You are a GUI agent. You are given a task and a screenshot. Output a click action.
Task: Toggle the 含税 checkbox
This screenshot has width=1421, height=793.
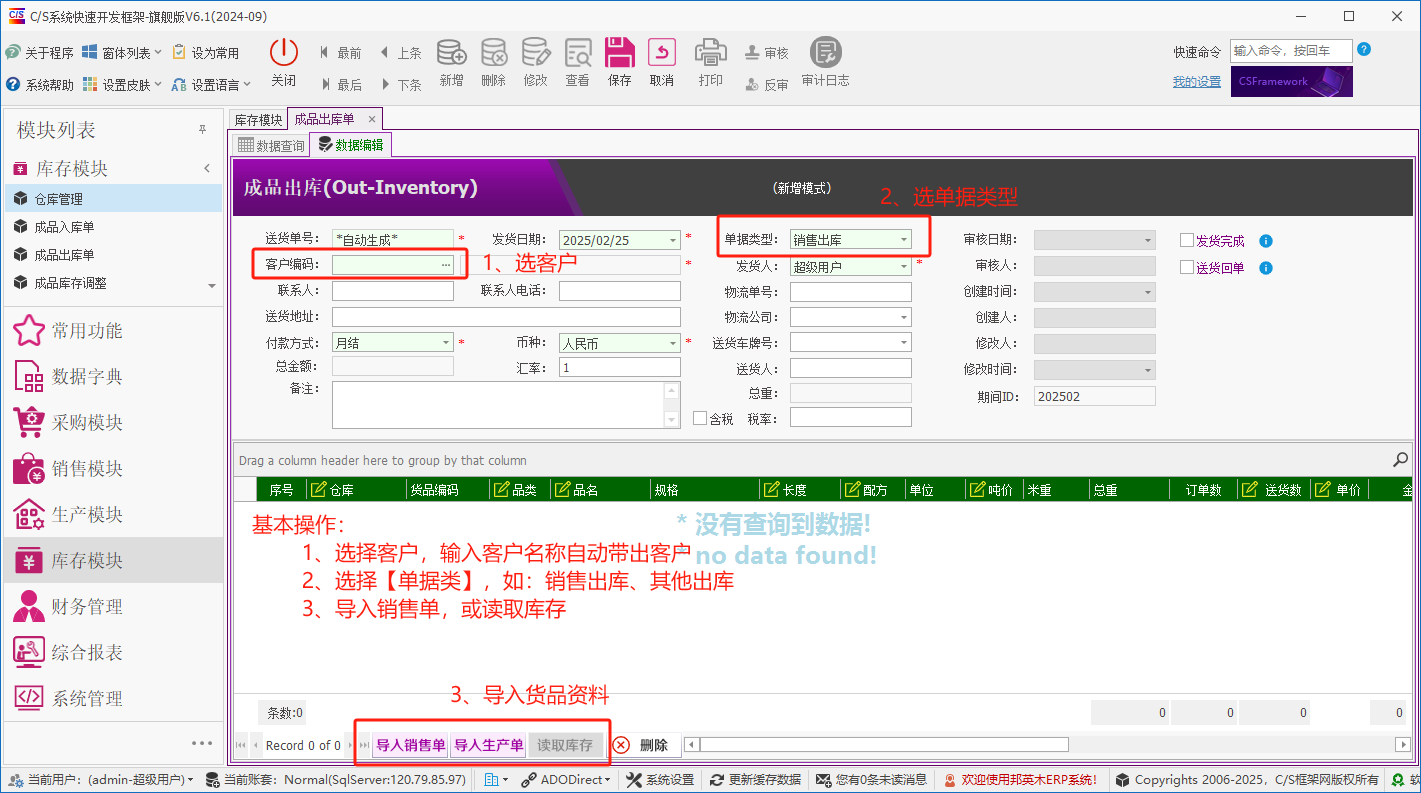click(x=700, y=418)
